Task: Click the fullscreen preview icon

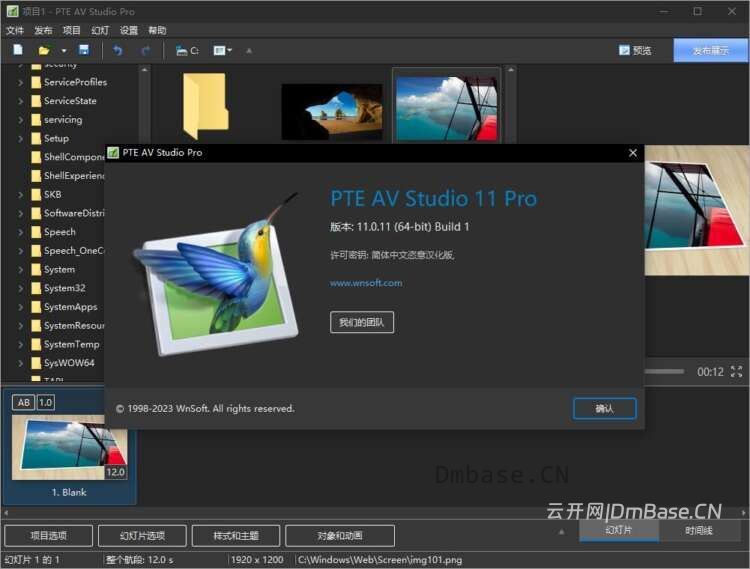Action: [x=737, y=372]
